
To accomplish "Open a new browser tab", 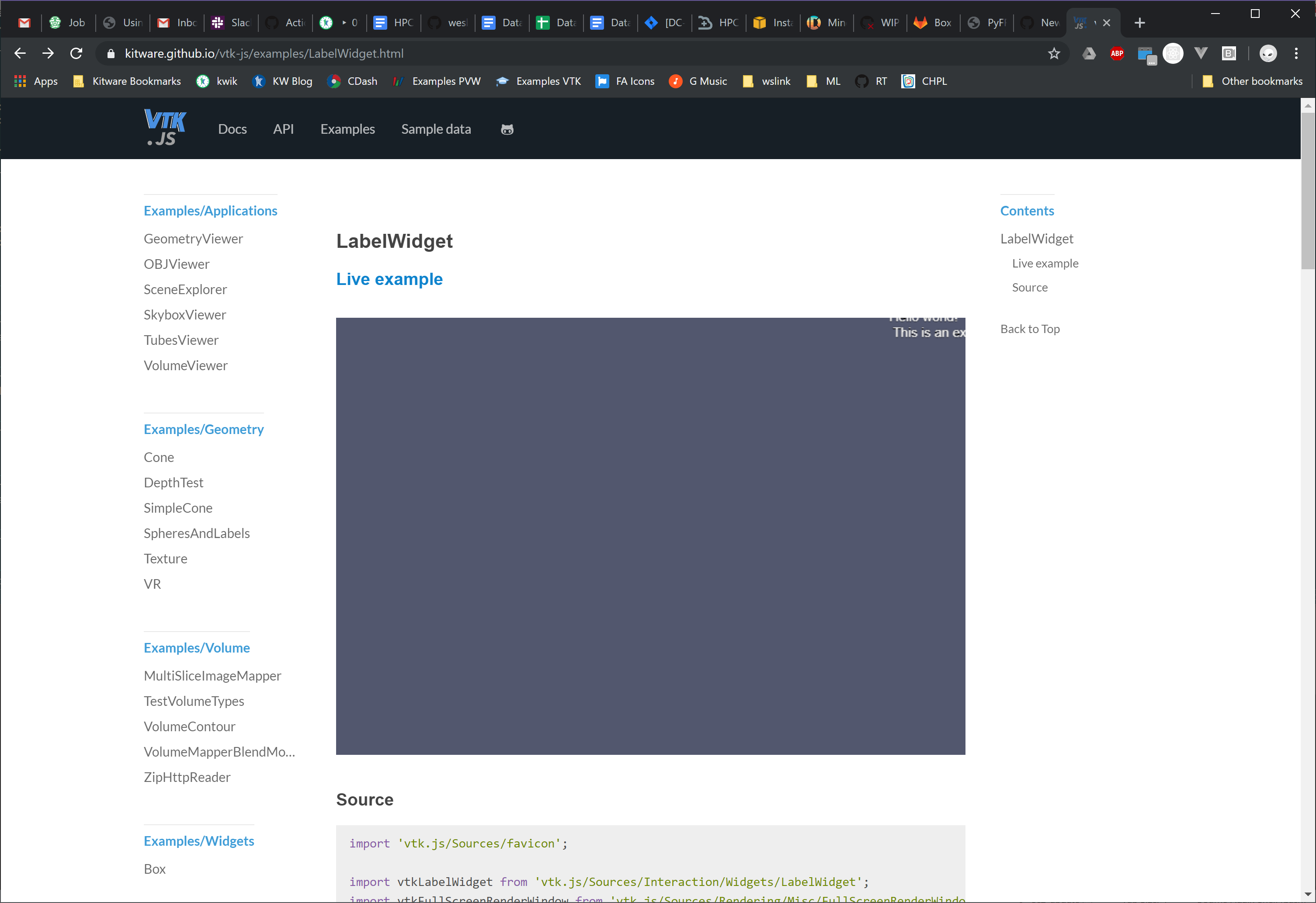I will [1139, 23].
